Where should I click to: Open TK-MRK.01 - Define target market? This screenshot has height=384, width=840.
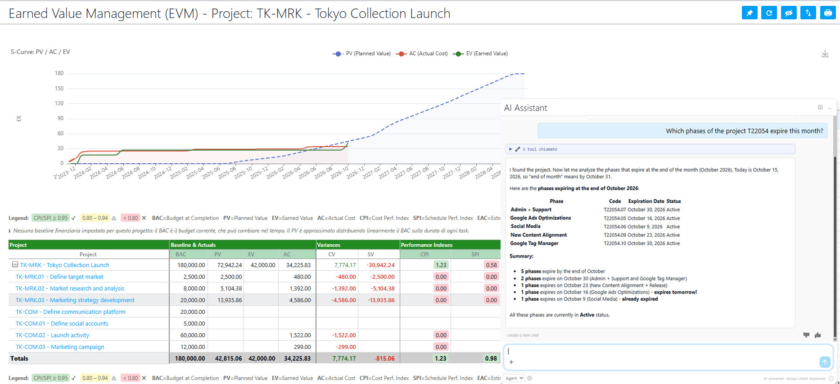59,277
